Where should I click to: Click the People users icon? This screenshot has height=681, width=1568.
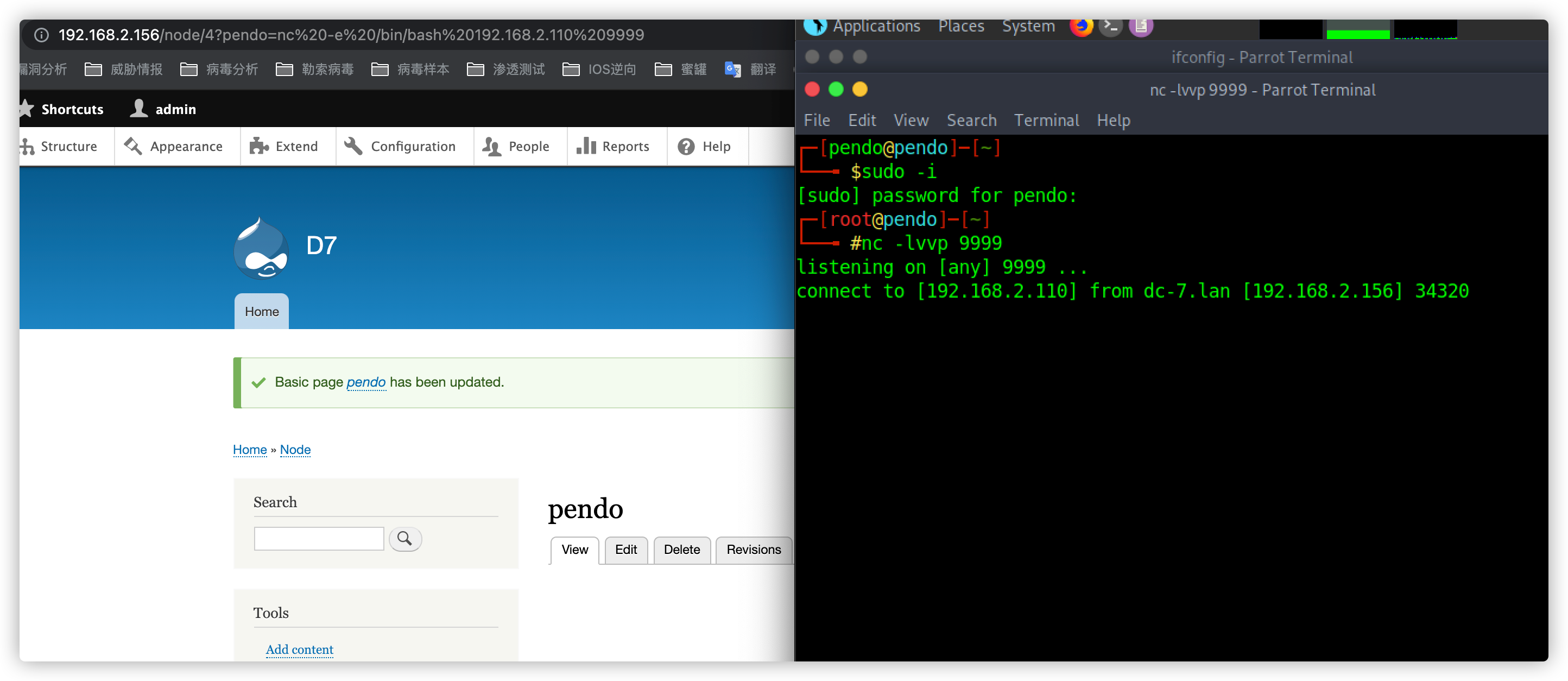point(491,146)
